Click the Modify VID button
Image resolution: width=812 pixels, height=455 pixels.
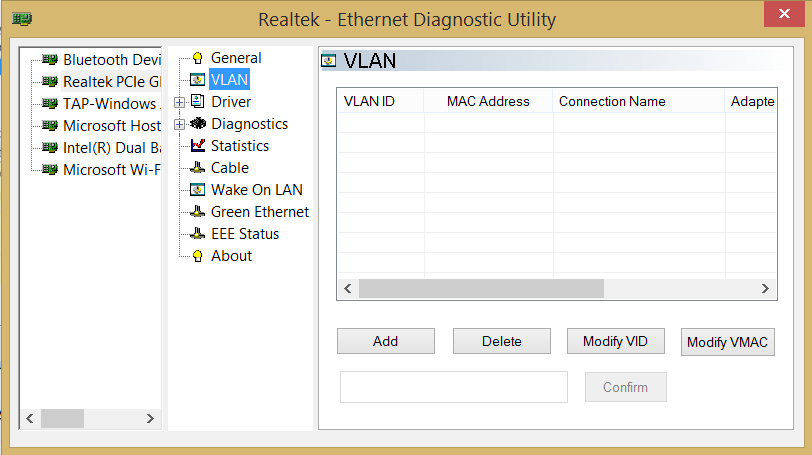click(x=615, y=341)
